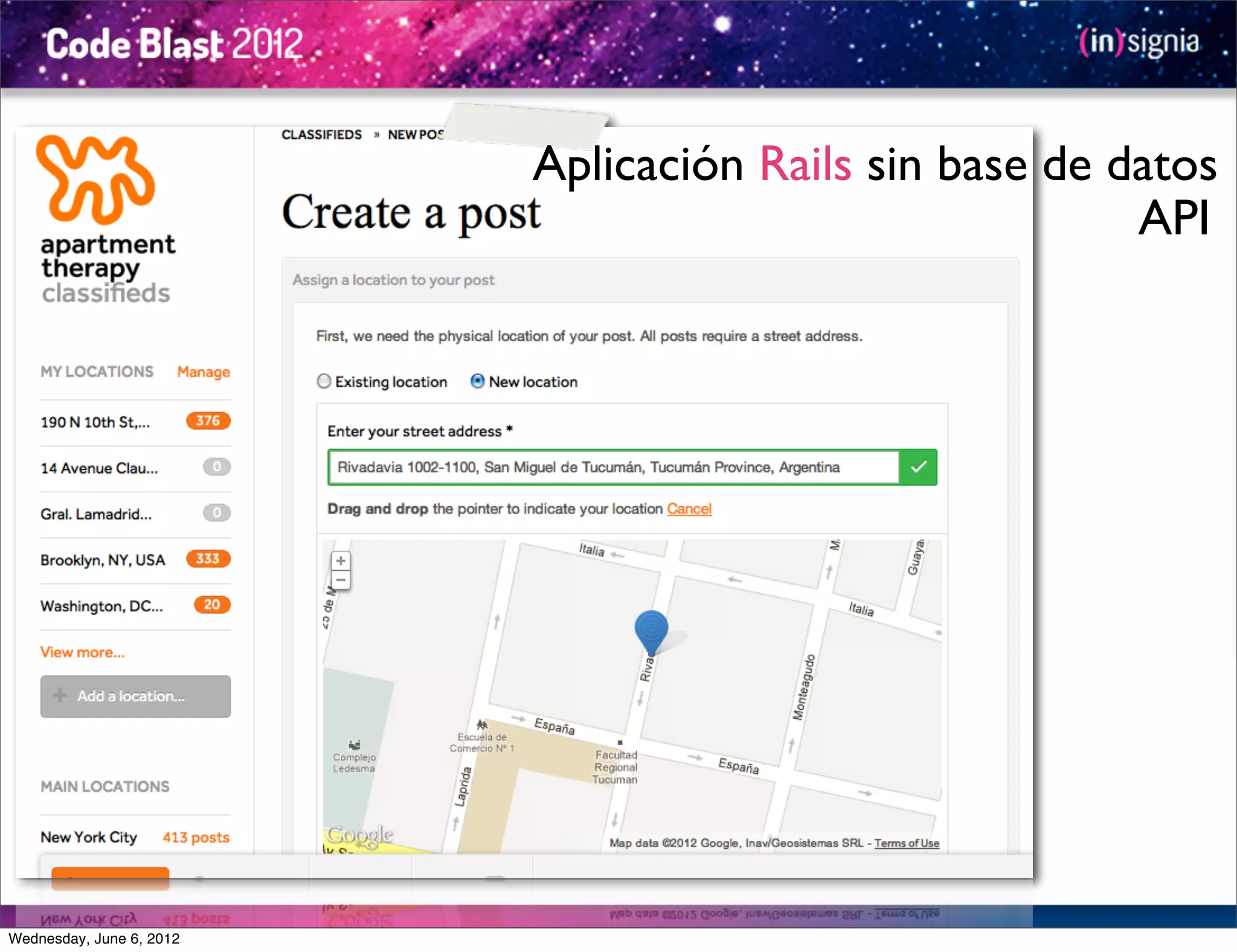Click the Add a location button

135,696
